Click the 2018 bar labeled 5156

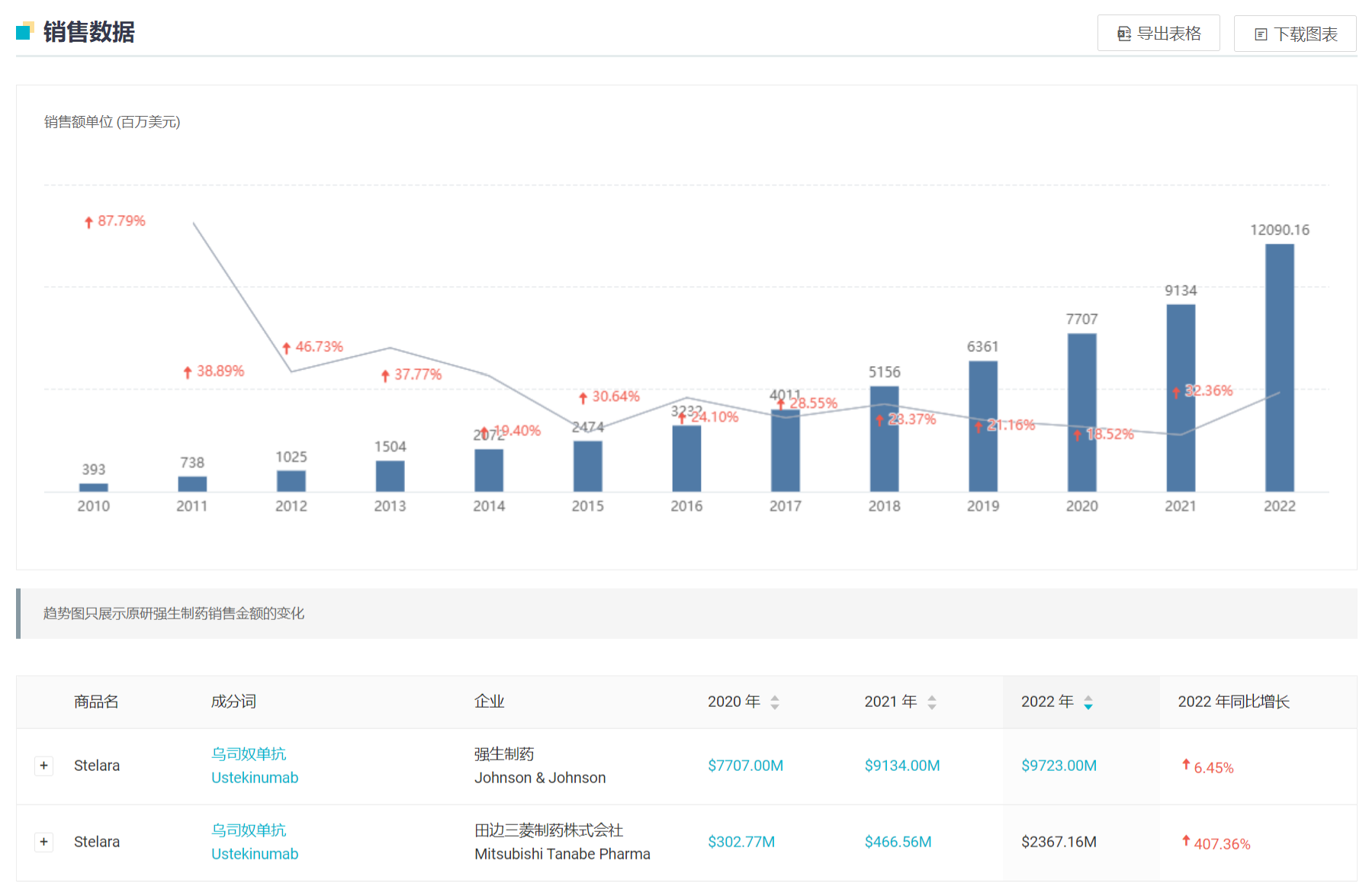pyautogui.click(x=884, y=439)
